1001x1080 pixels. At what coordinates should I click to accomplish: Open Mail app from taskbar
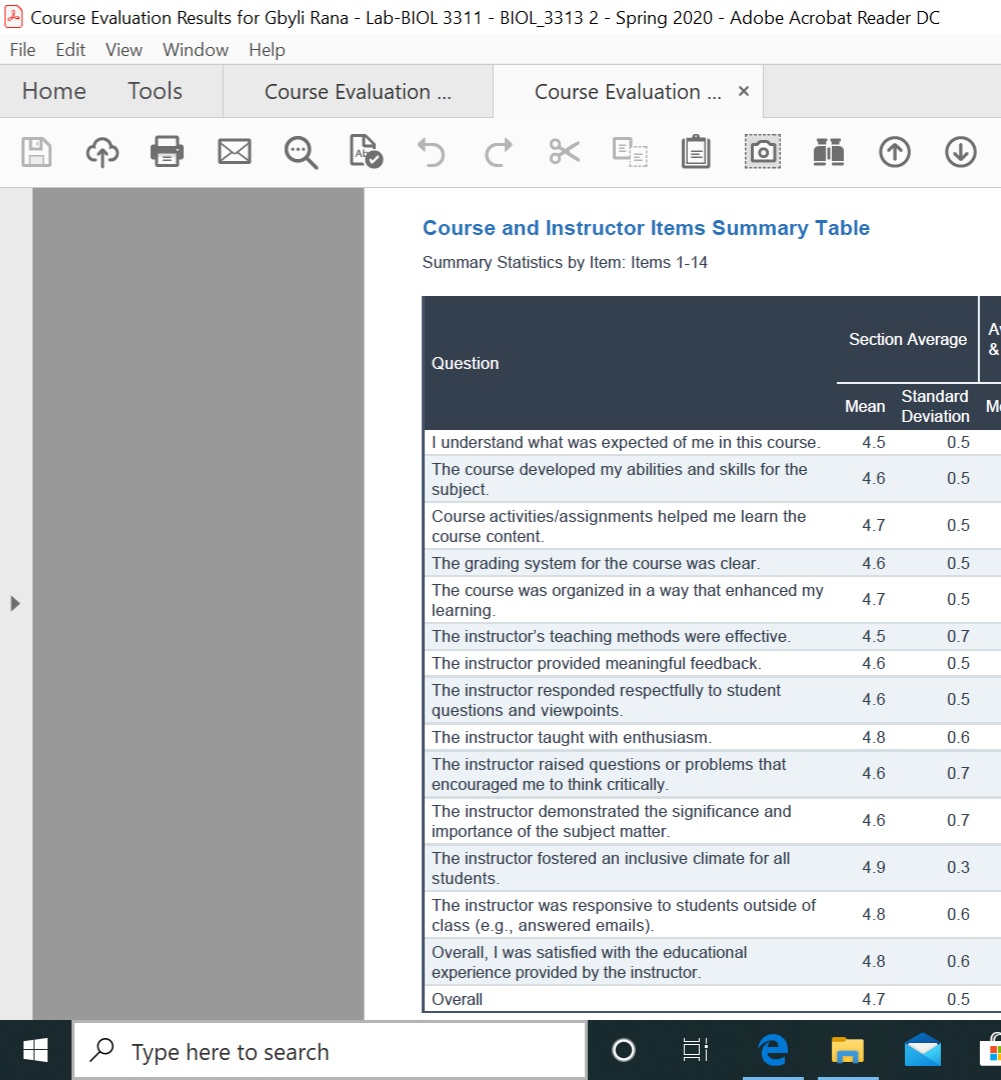922,1050
